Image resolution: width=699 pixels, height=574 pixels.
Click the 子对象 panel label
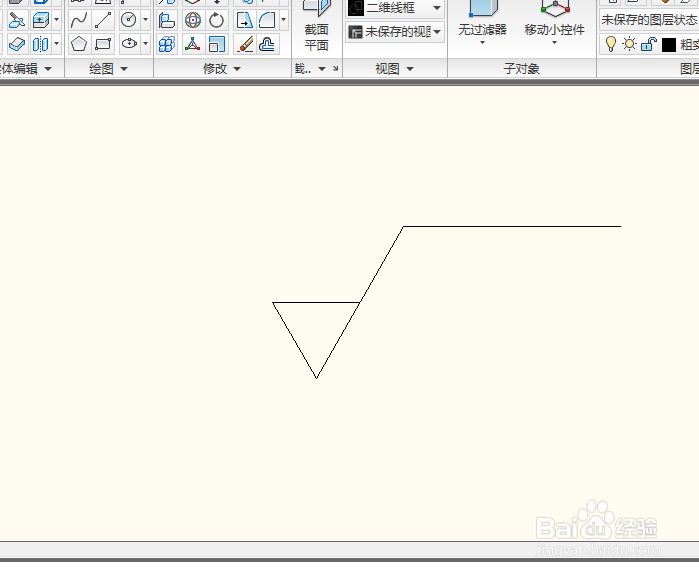pyautogui.click(x=522, y=69)
